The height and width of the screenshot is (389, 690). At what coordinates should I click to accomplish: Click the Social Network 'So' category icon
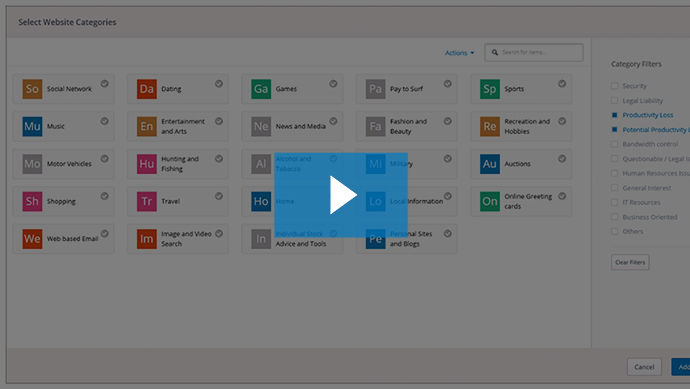32,89
